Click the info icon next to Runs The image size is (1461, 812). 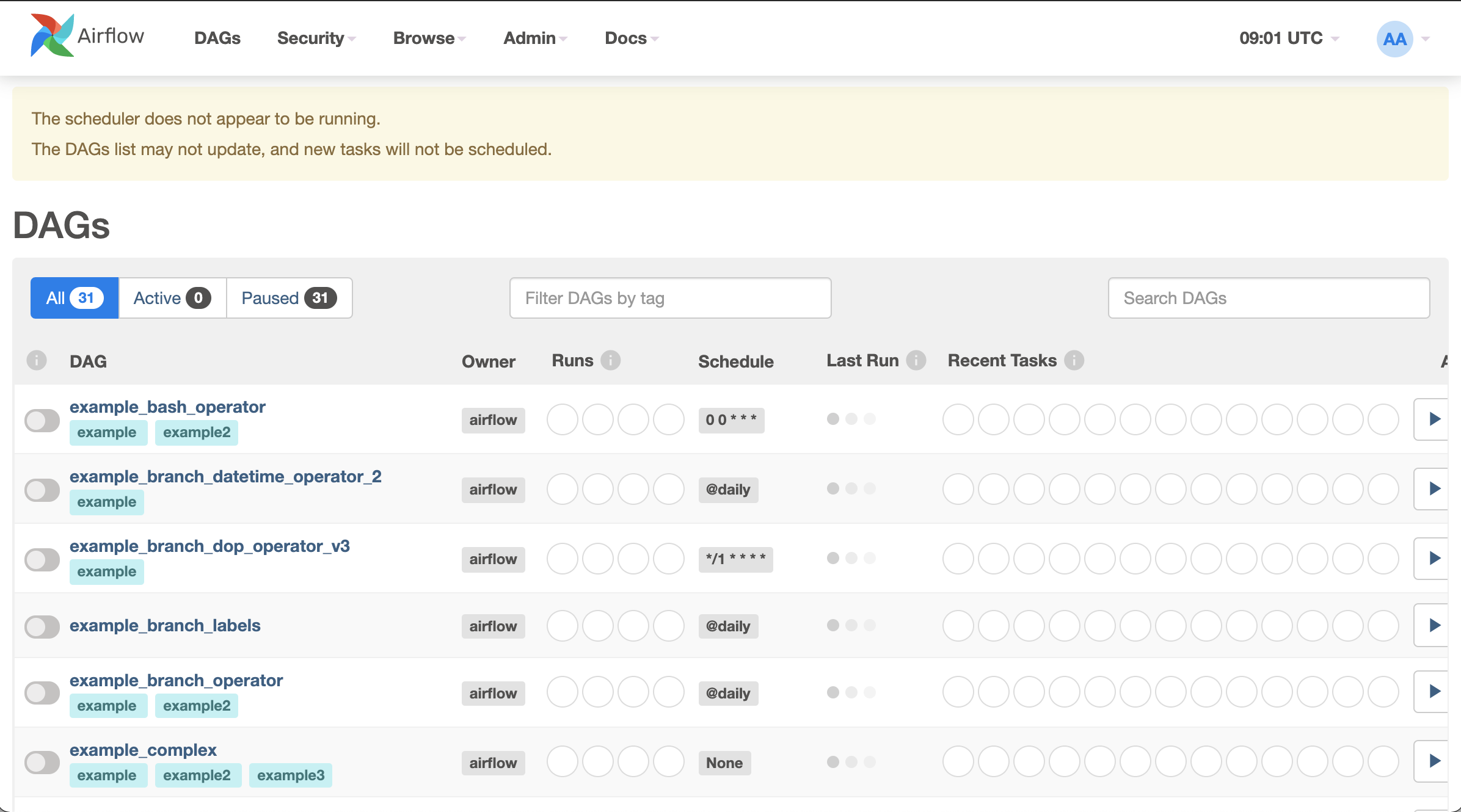click(x=610, y=360)
